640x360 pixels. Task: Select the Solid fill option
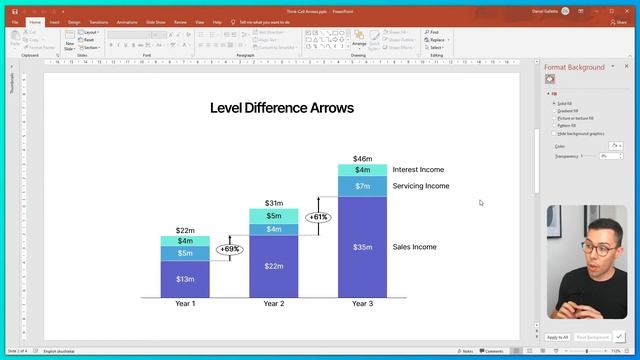pos(563,104)
